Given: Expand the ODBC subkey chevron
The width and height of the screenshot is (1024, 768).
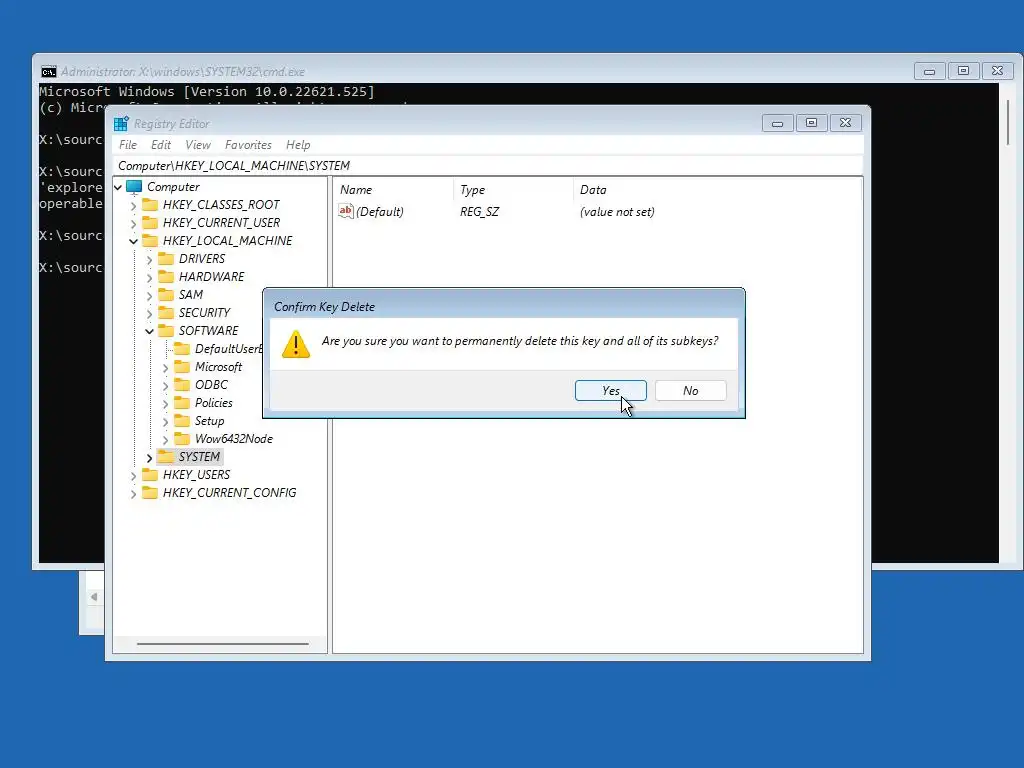Looking at the screenshot, I should (165, 385).
